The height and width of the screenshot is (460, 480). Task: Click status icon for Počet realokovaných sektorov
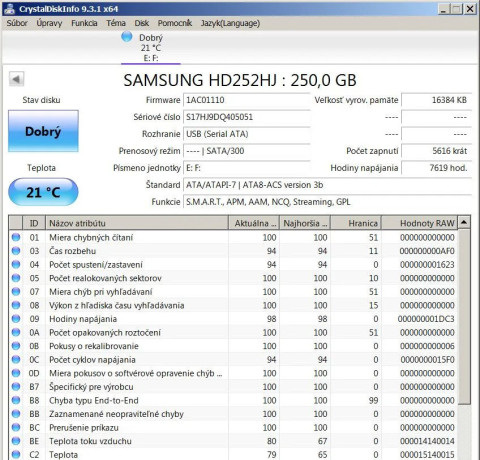[x=16, y=278]
